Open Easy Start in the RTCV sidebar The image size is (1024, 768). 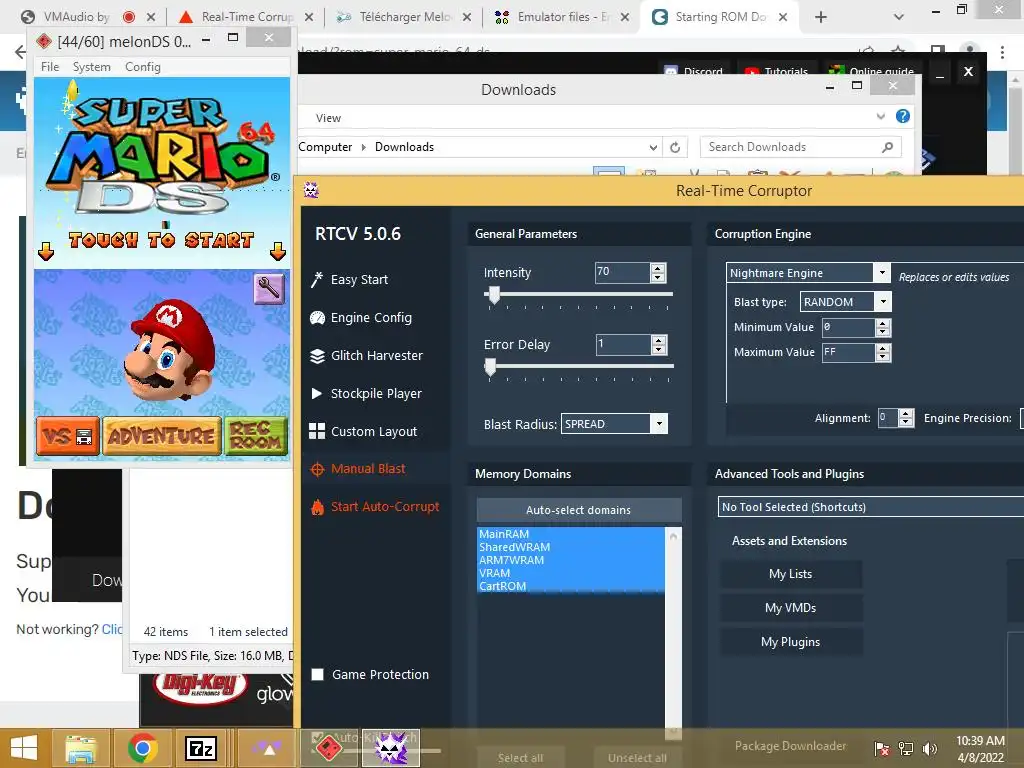coord(359,280)
